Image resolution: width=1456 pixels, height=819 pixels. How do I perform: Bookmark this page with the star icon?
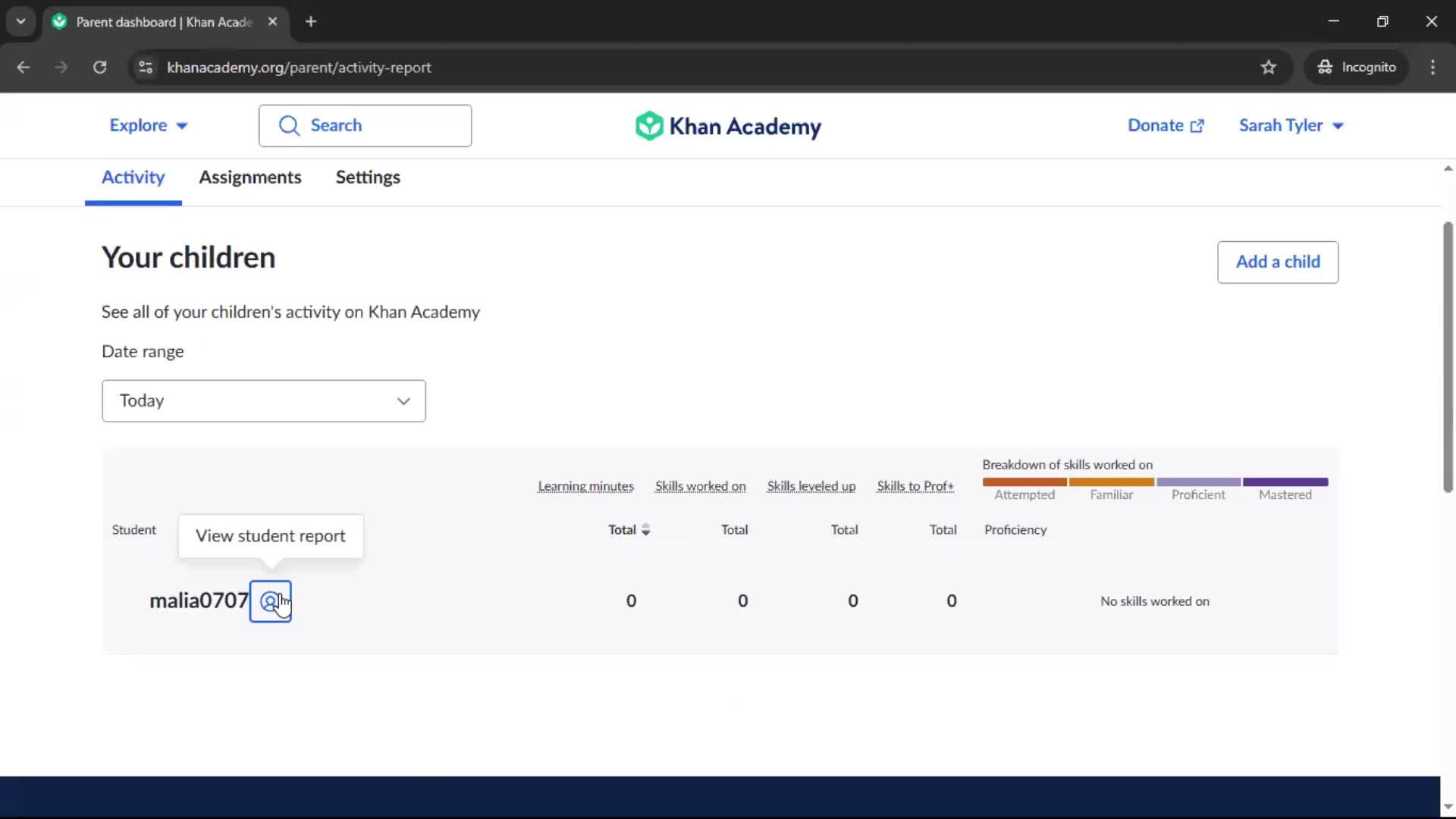(1269, 67)
